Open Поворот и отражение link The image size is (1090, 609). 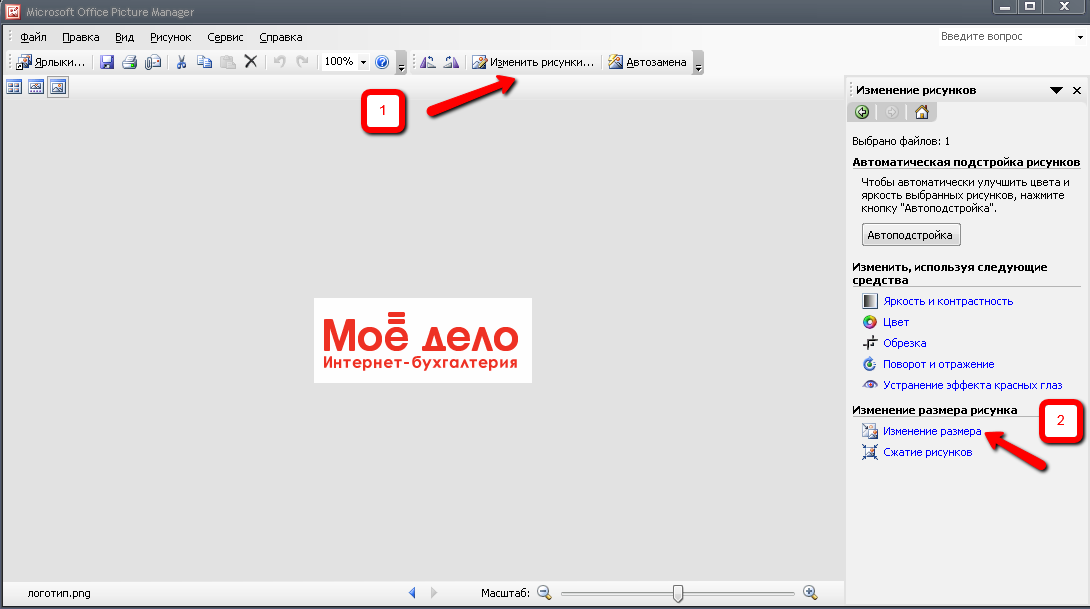click(x=938, y=364)
